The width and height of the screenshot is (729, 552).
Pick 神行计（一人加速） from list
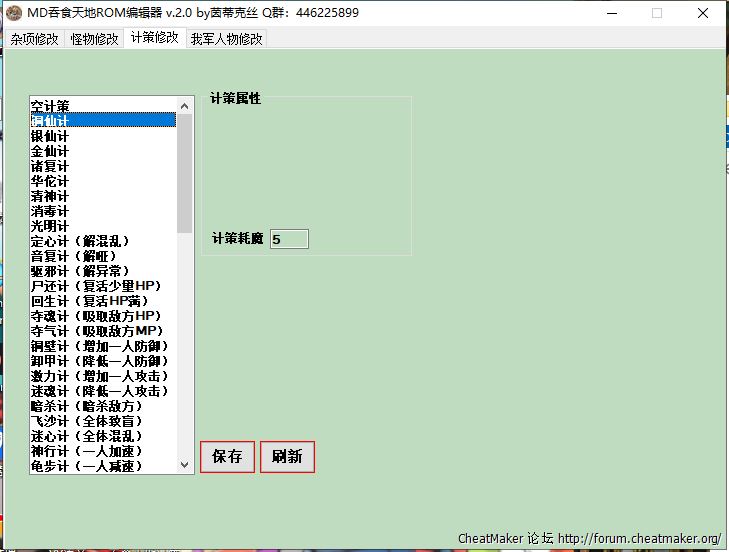pyautogui.click(x=87, y=451)
